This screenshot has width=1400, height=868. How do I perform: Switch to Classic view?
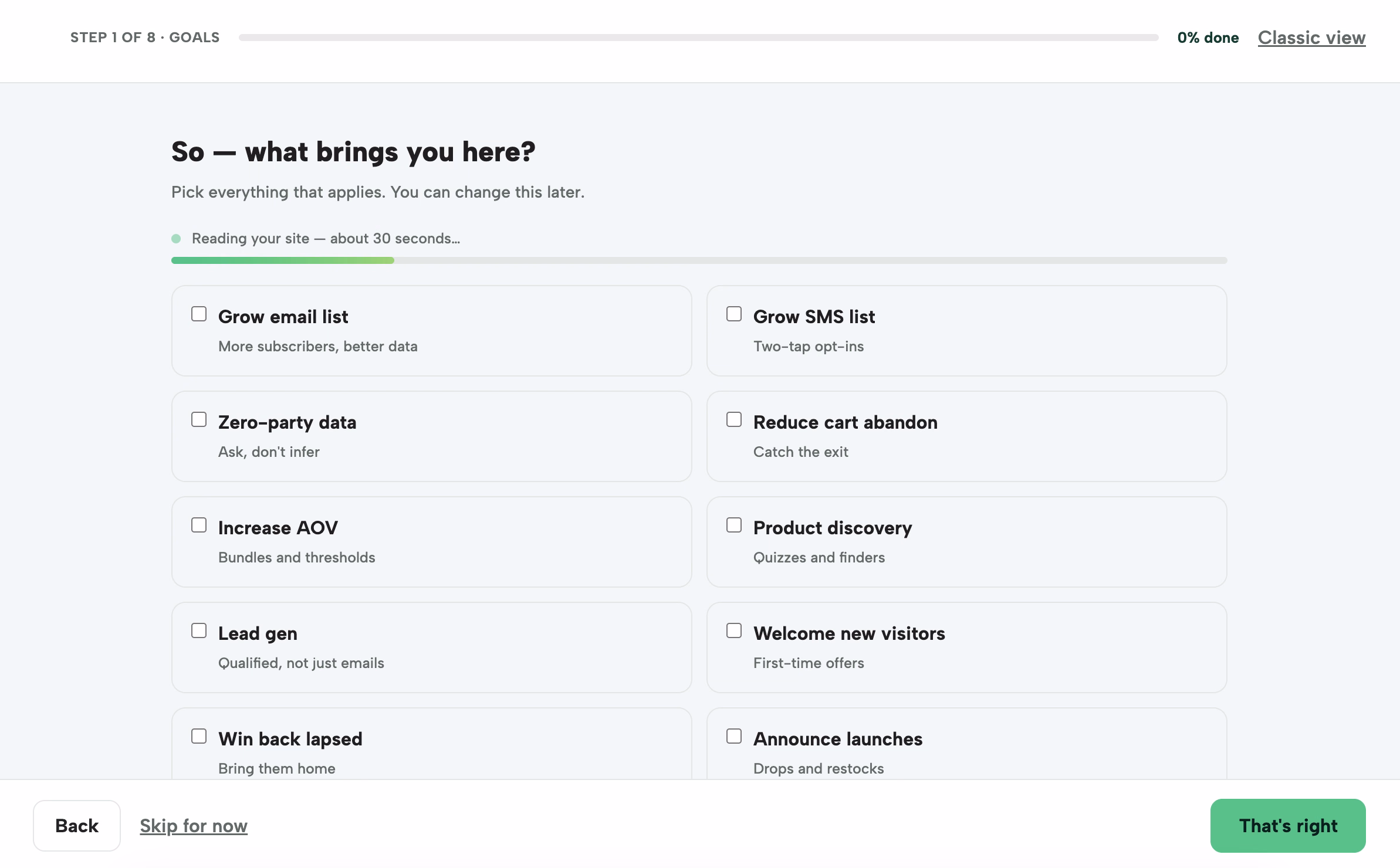1311,38
